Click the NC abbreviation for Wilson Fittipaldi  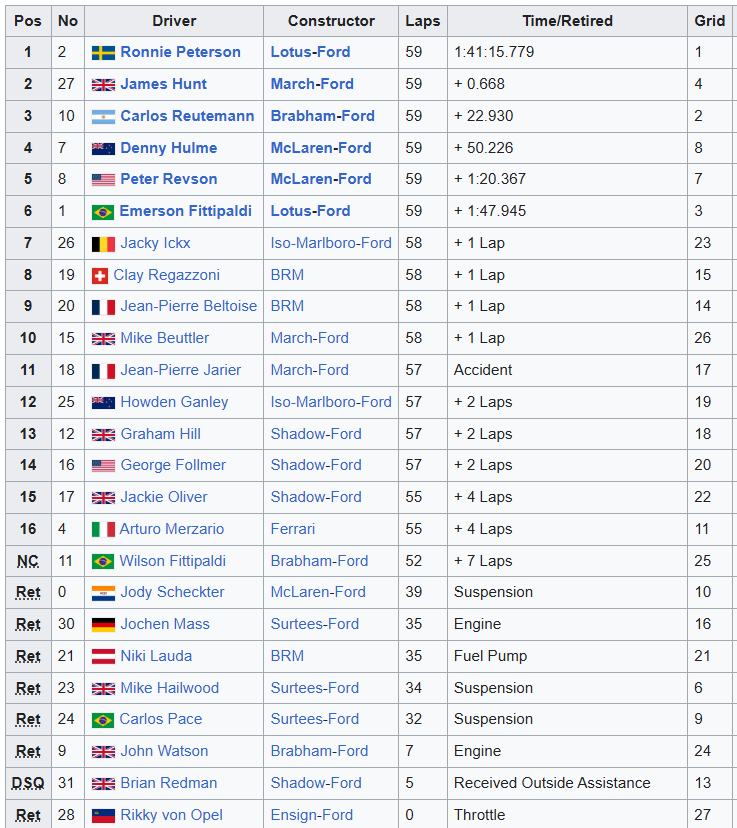(28, 561)
